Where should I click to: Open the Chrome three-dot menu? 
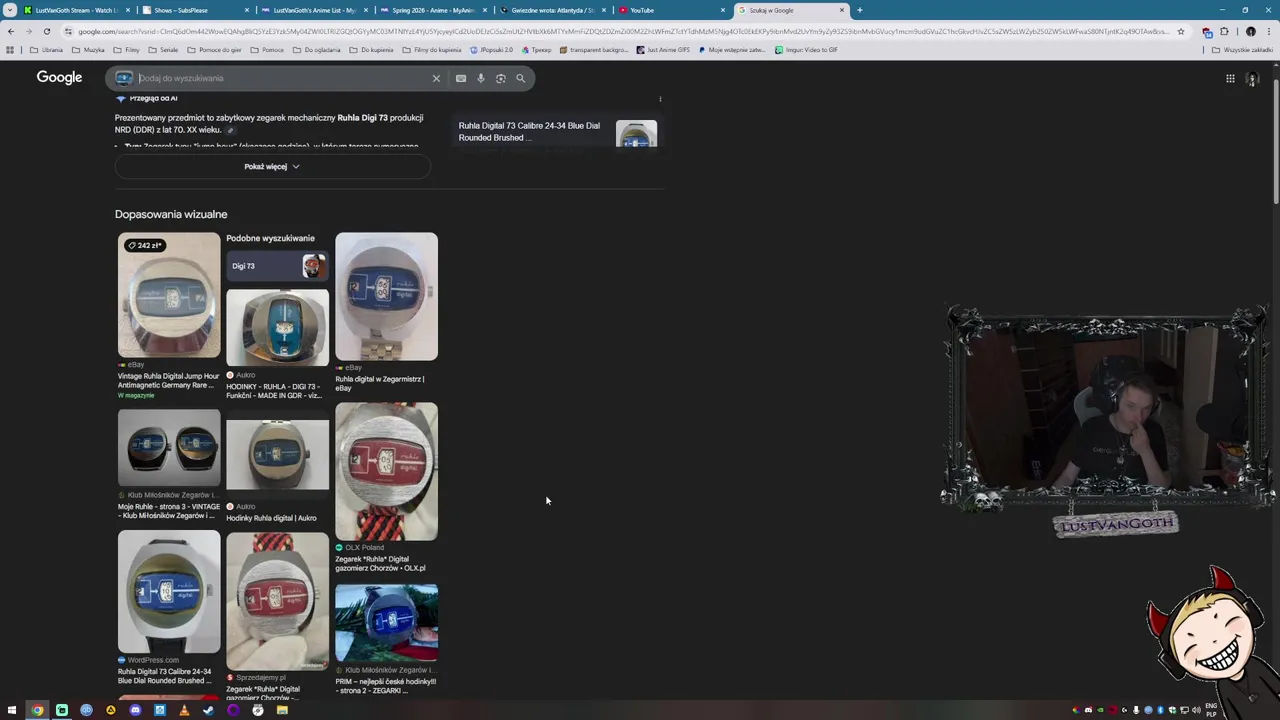tap(1268, 31)
